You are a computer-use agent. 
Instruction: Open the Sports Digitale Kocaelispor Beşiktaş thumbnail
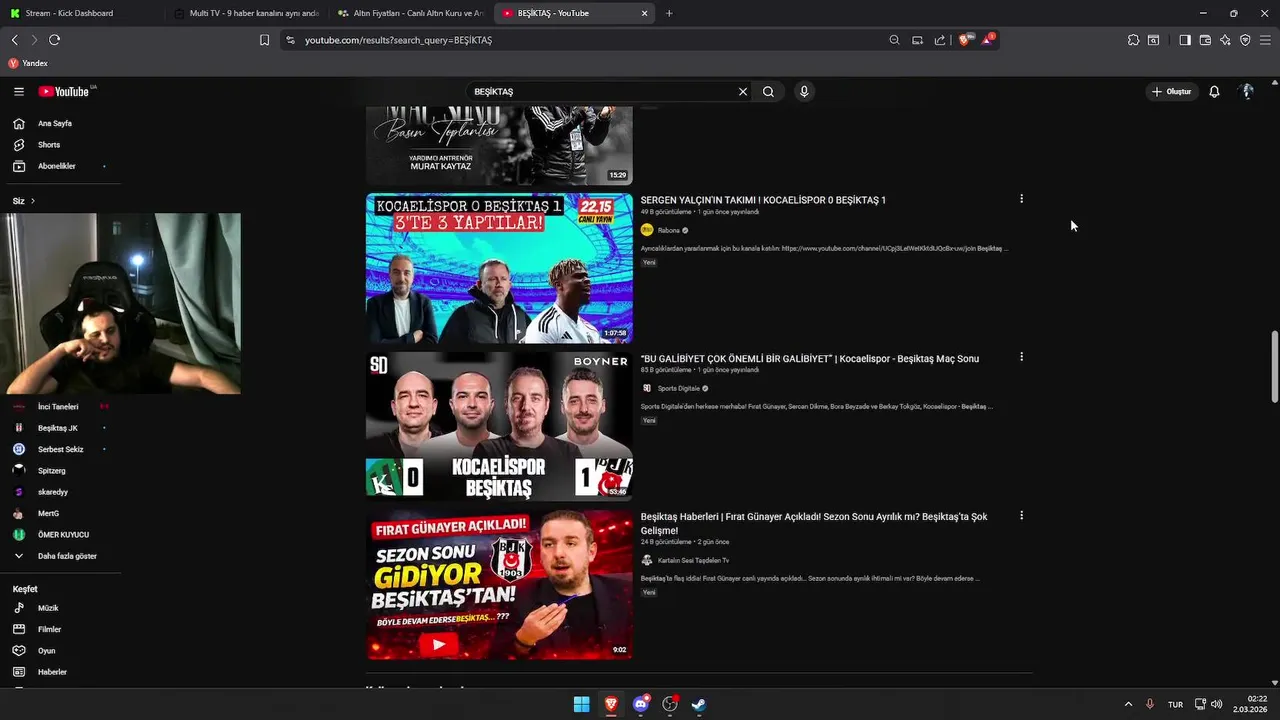tap(499, 426)
